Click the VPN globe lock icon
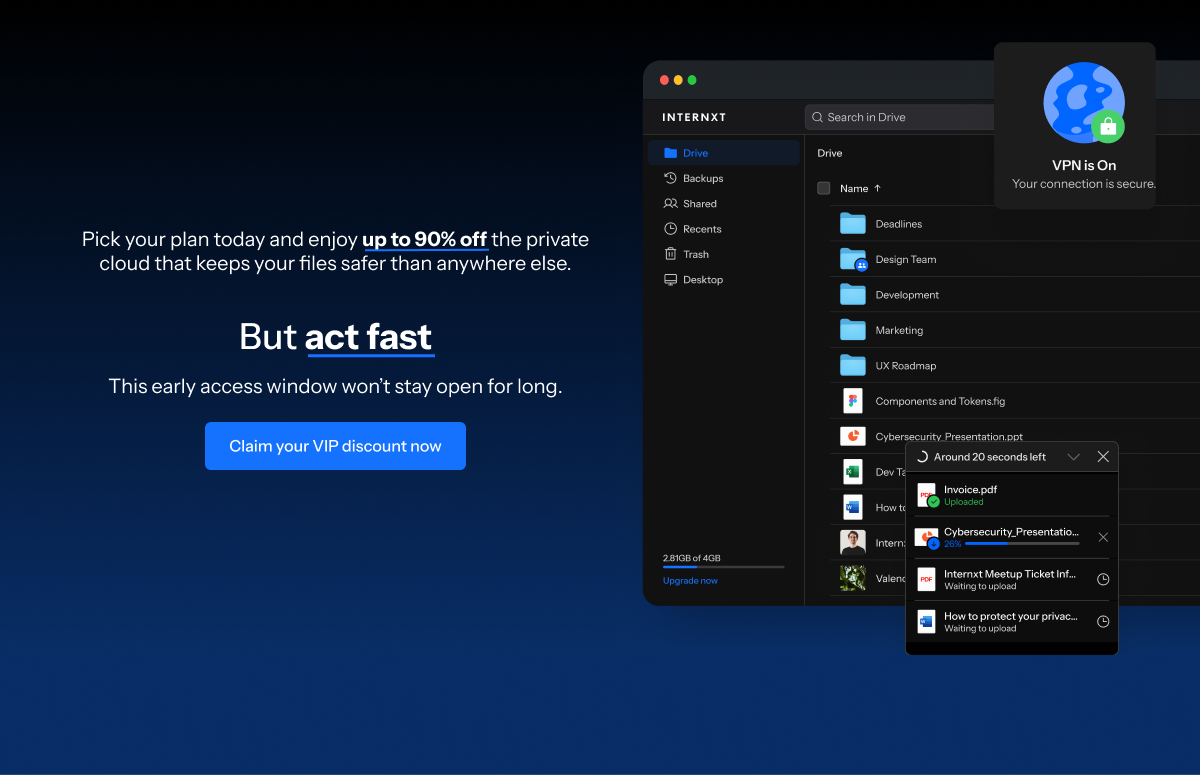1200x775 pixels. (1084, 103)
